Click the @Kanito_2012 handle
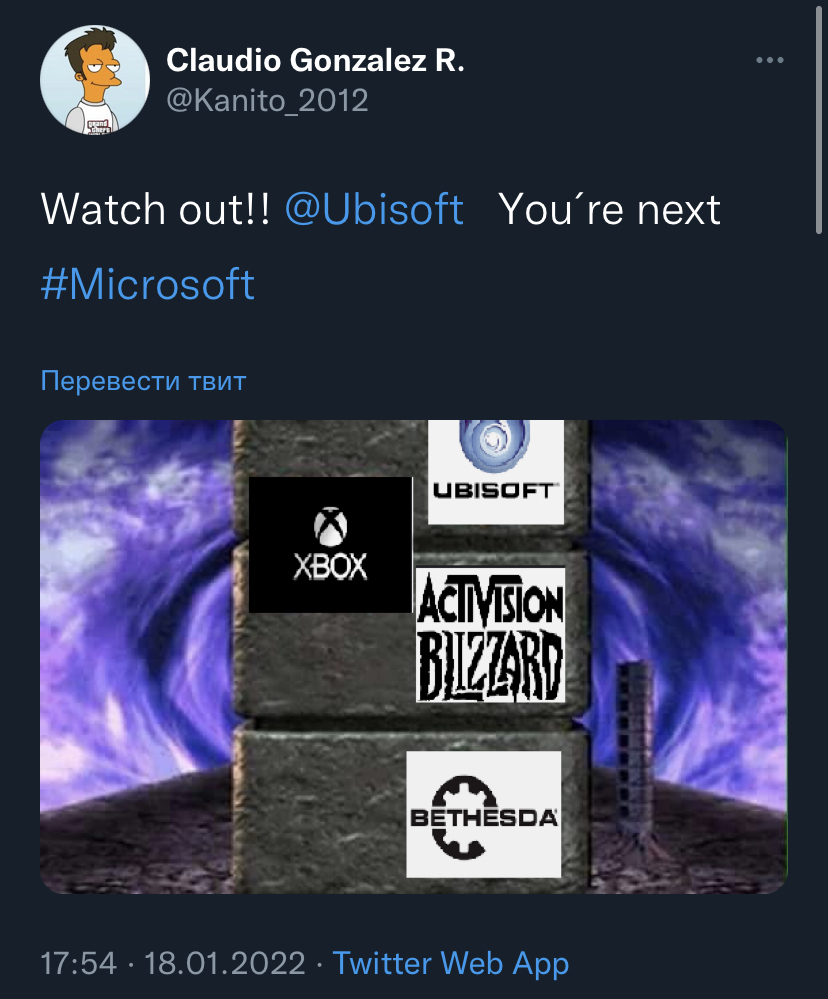Screen dimensions: 828x999 (x=267, y=101)
